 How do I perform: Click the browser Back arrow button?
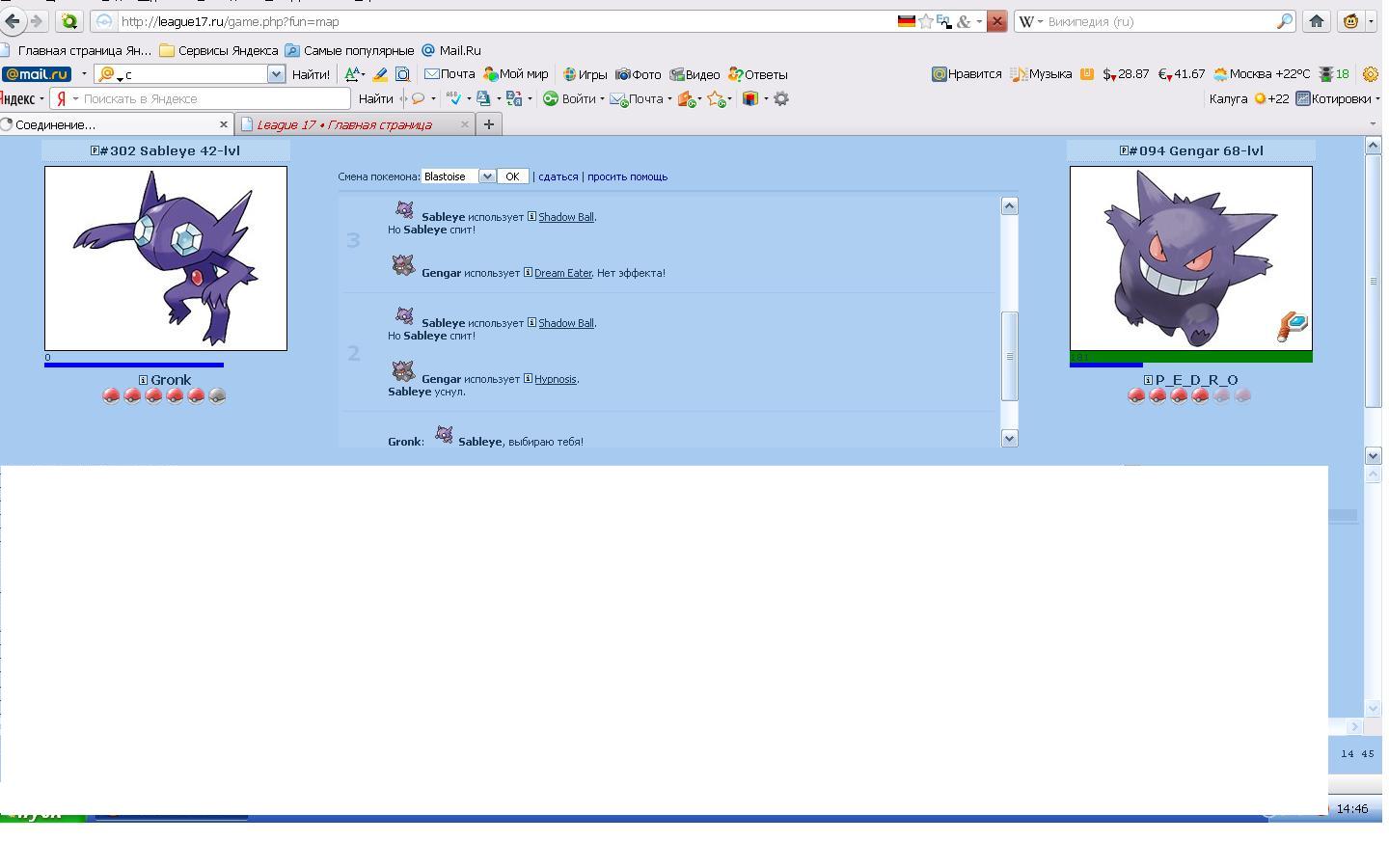13,21
